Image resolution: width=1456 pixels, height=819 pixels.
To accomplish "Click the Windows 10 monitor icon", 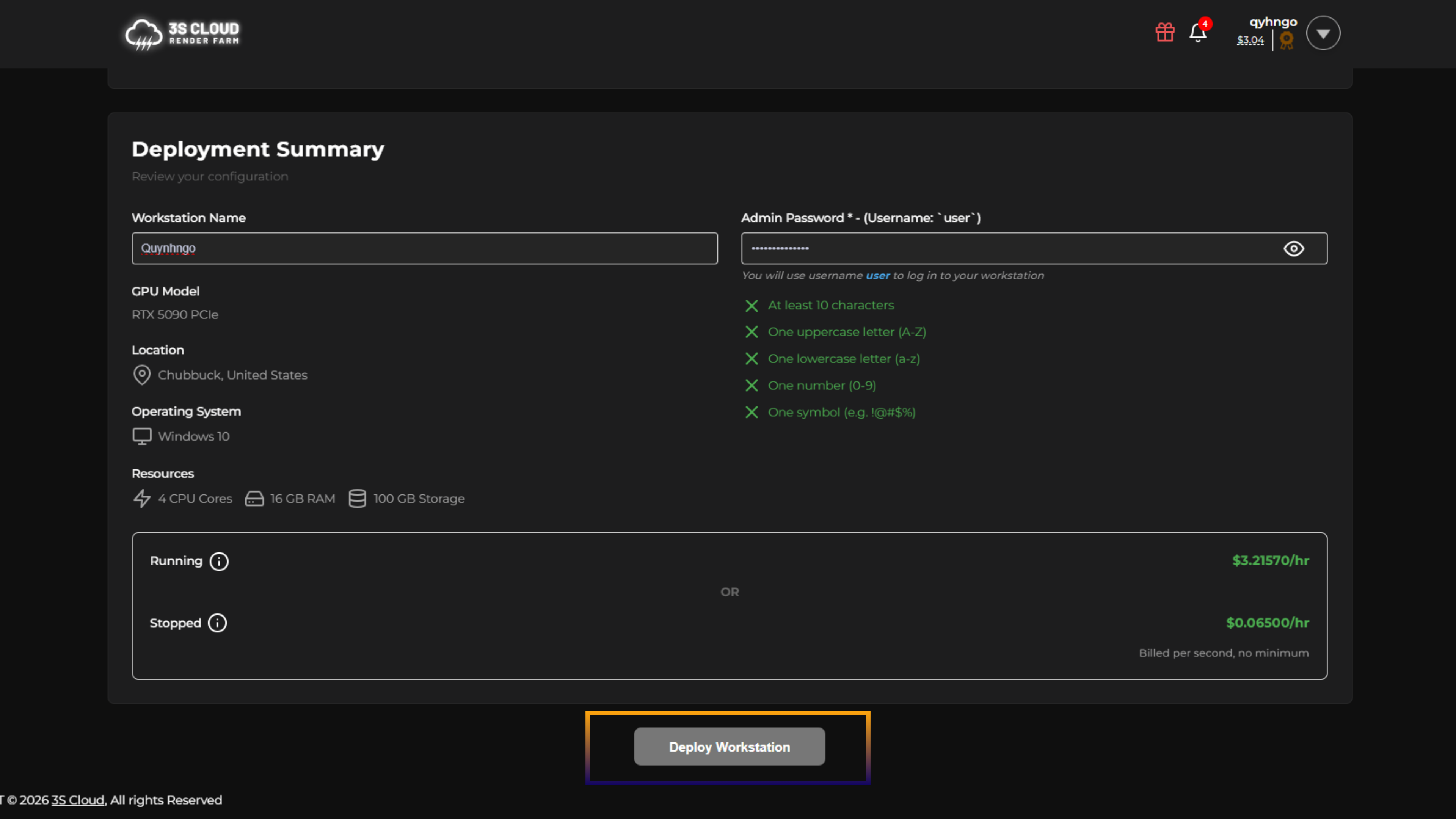I will coord(141,436).
